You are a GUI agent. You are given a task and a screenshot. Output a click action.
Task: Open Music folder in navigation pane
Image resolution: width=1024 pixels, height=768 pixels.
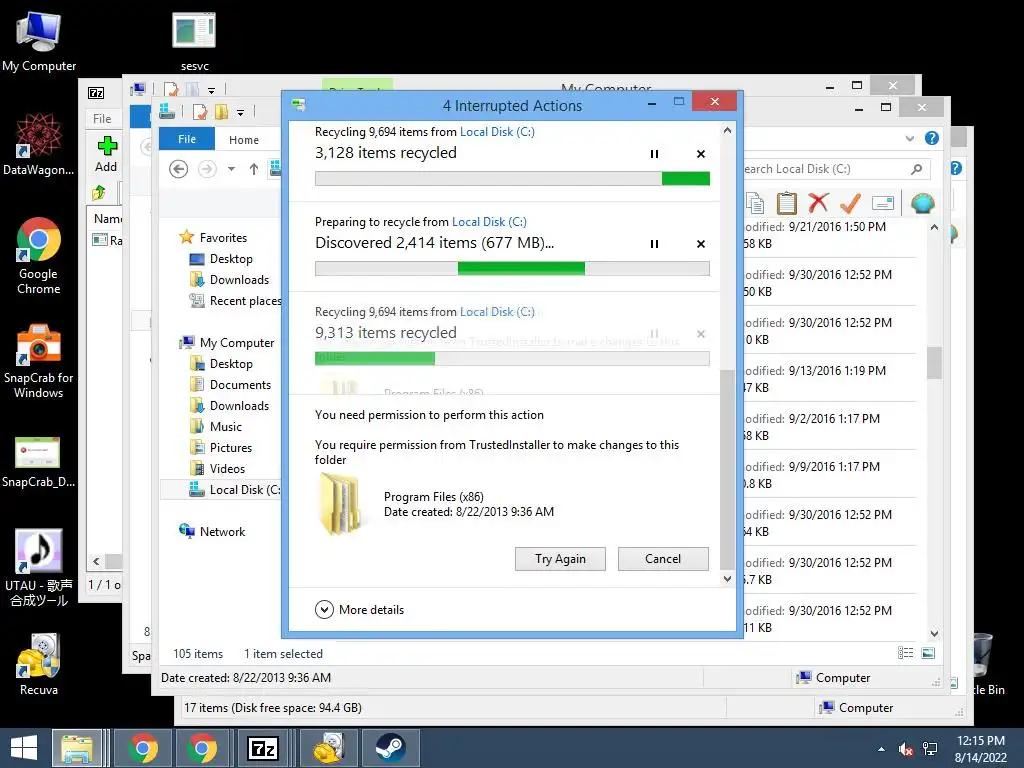coord(216,426)
